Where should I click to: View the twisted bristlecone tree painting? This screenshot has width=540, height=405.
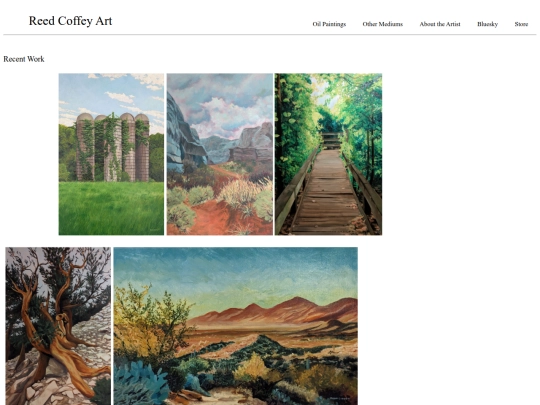58,326
